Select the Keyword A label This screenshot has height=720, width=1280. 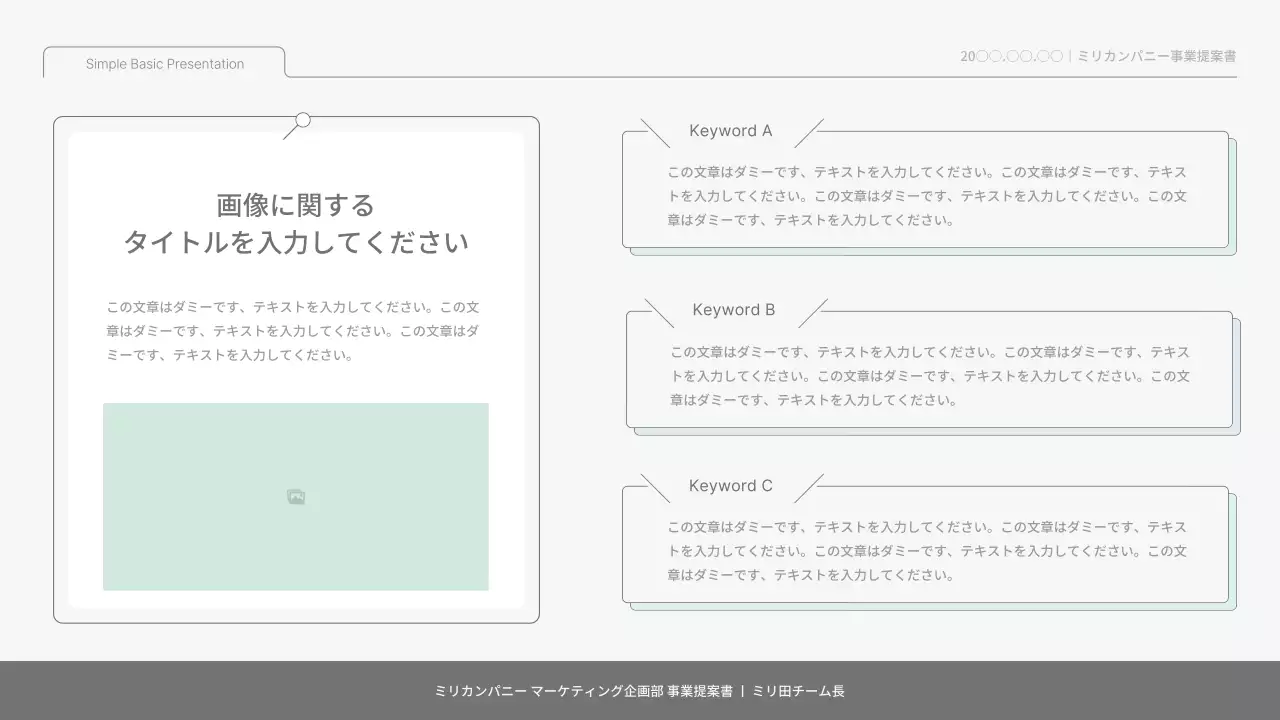(x=731, y=131)
